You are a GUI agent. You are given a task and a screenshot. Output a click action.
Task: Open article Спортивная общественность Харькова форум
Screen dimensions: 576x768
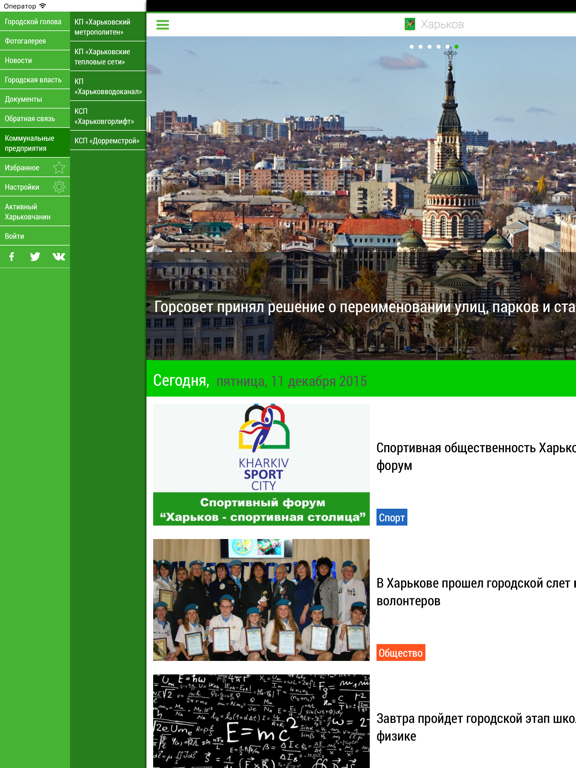point(476,456)
